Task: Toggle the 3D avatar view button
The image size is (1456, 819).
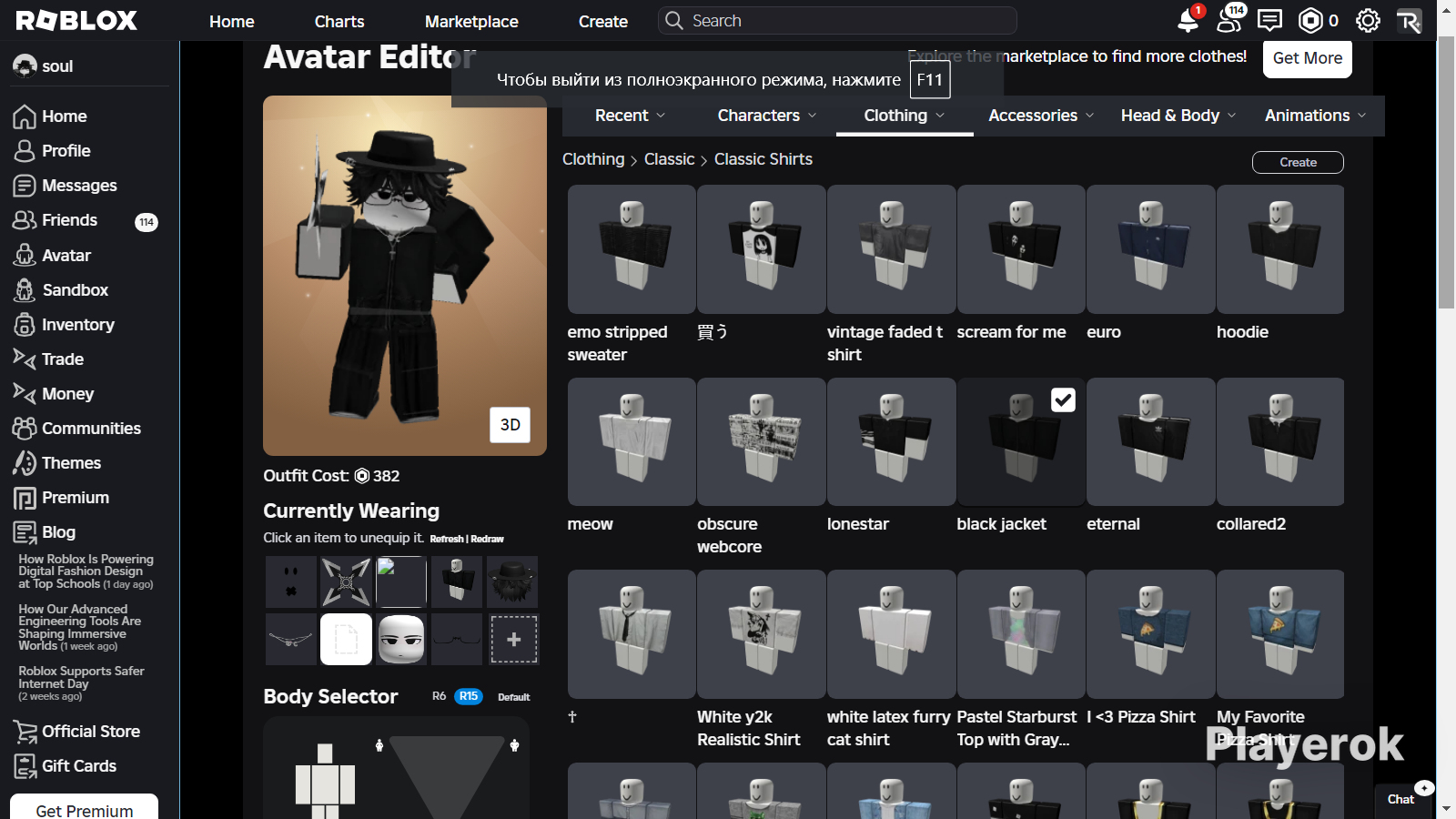Action: click(511, 425)
